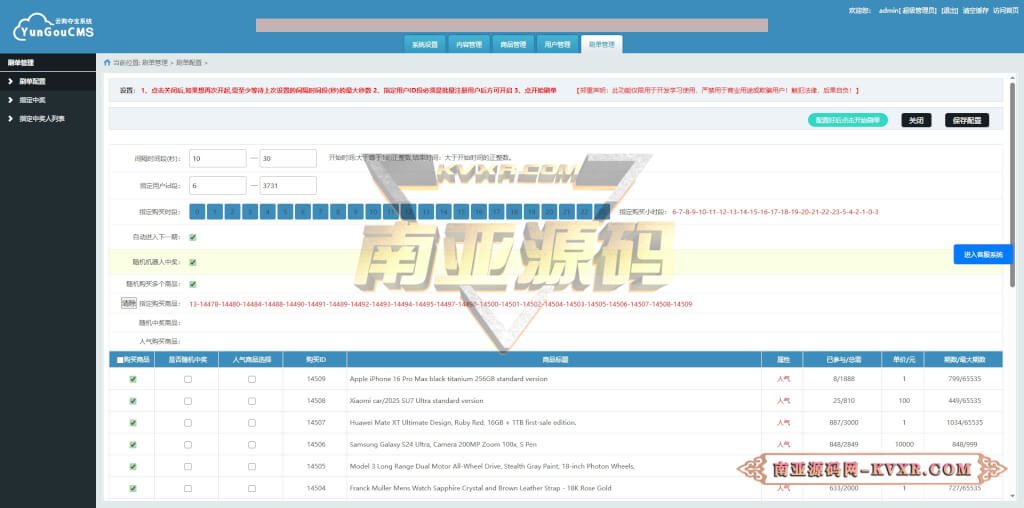Screen dimensions: 1024x508
Task: Select hour 10 in the purchase time row
Action: coord(372,212)
